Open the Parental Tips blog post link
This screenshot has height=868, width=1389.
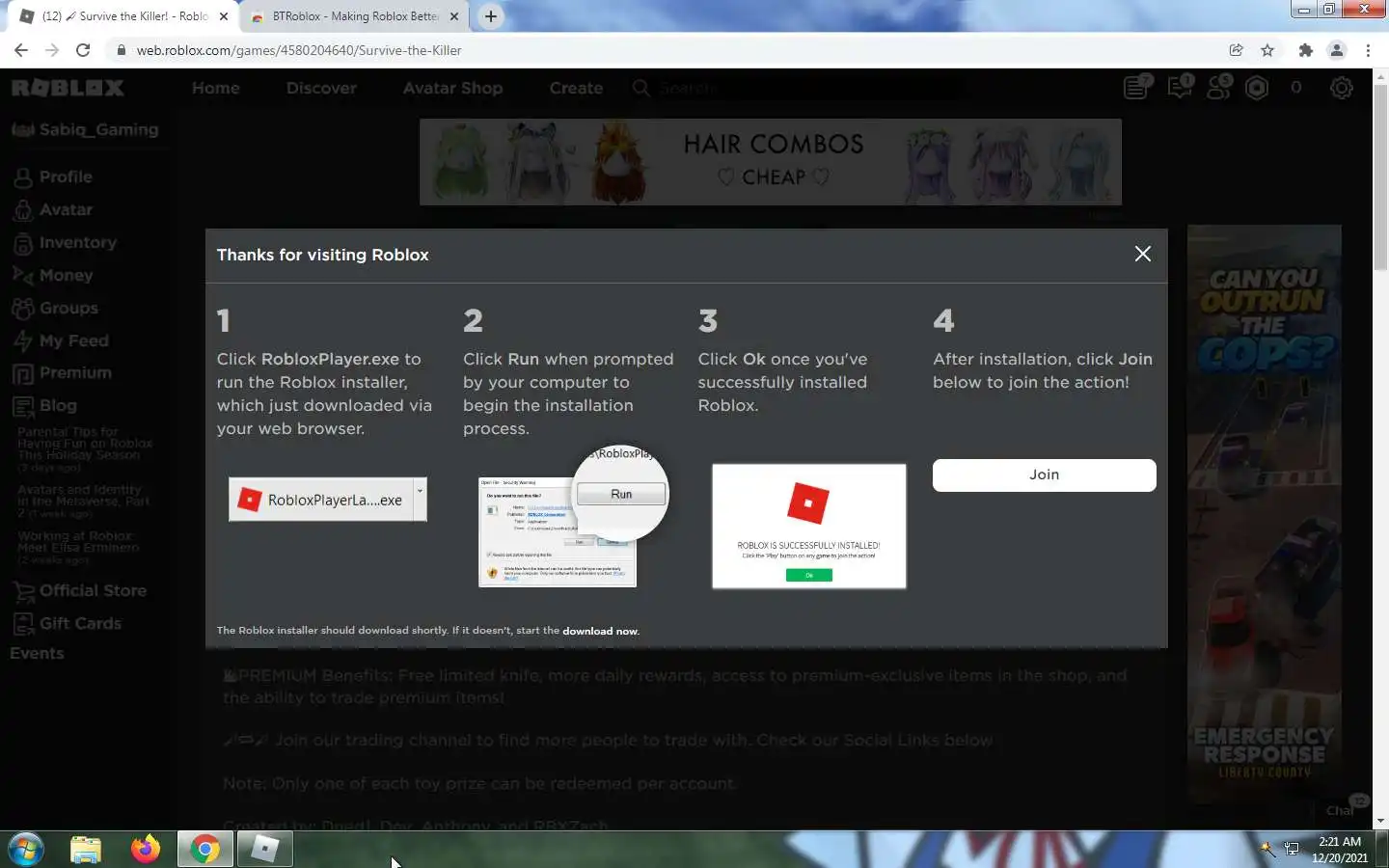pyautogui.click(x=85, y=443)
